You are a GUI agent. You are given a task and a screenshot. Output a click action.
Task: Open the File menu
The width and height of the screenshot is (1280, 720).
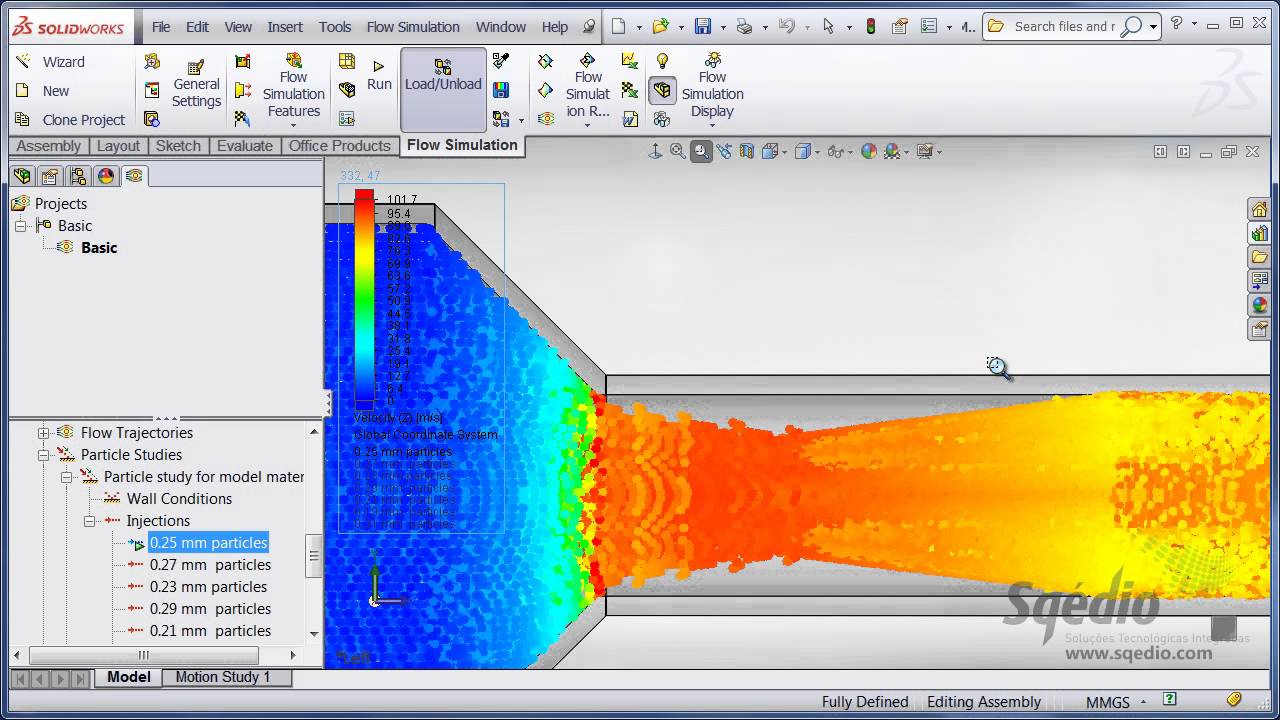click(161, 27)
